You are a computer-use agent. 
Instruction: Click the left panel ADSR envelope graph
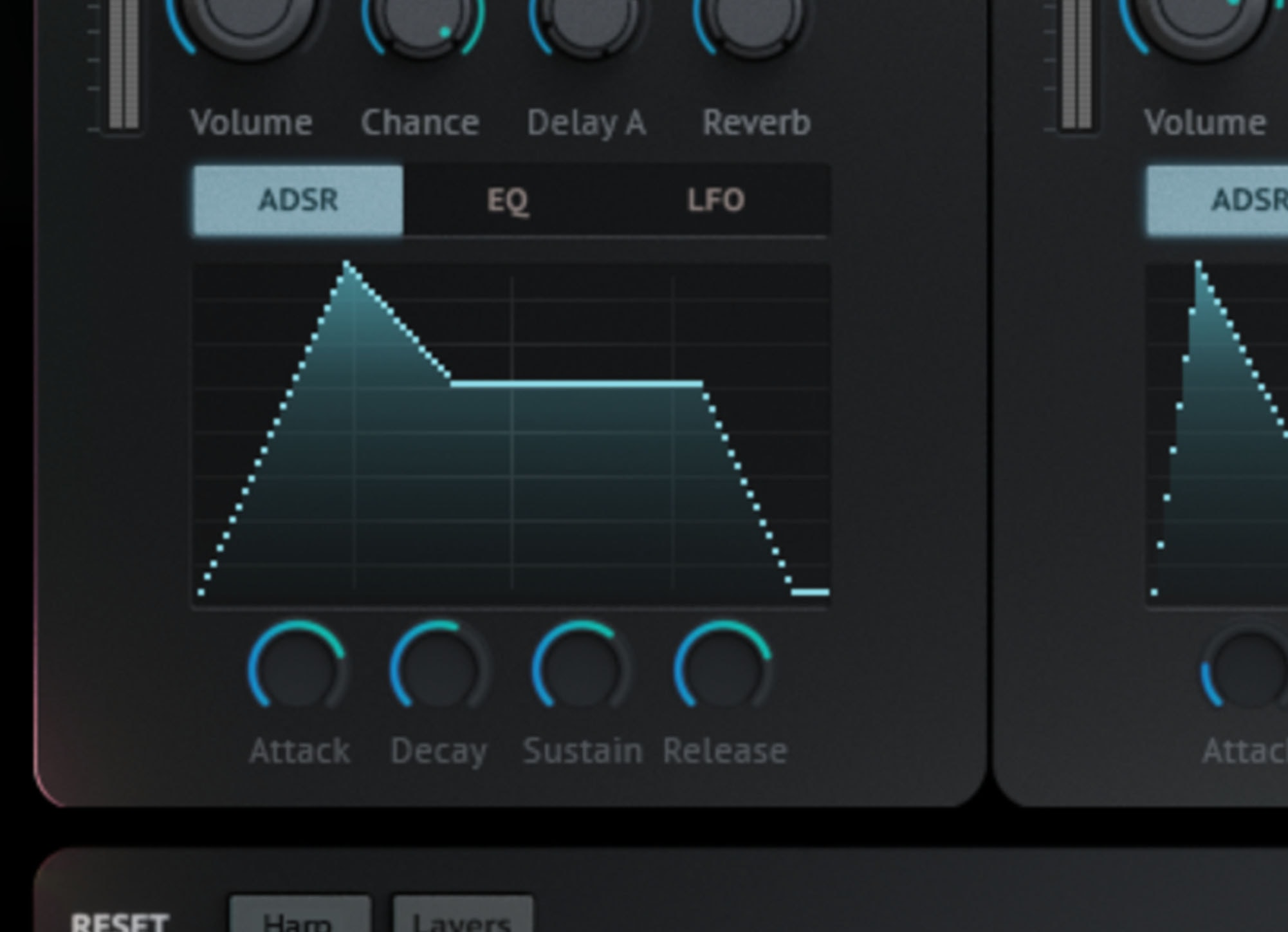coord(511,434)
